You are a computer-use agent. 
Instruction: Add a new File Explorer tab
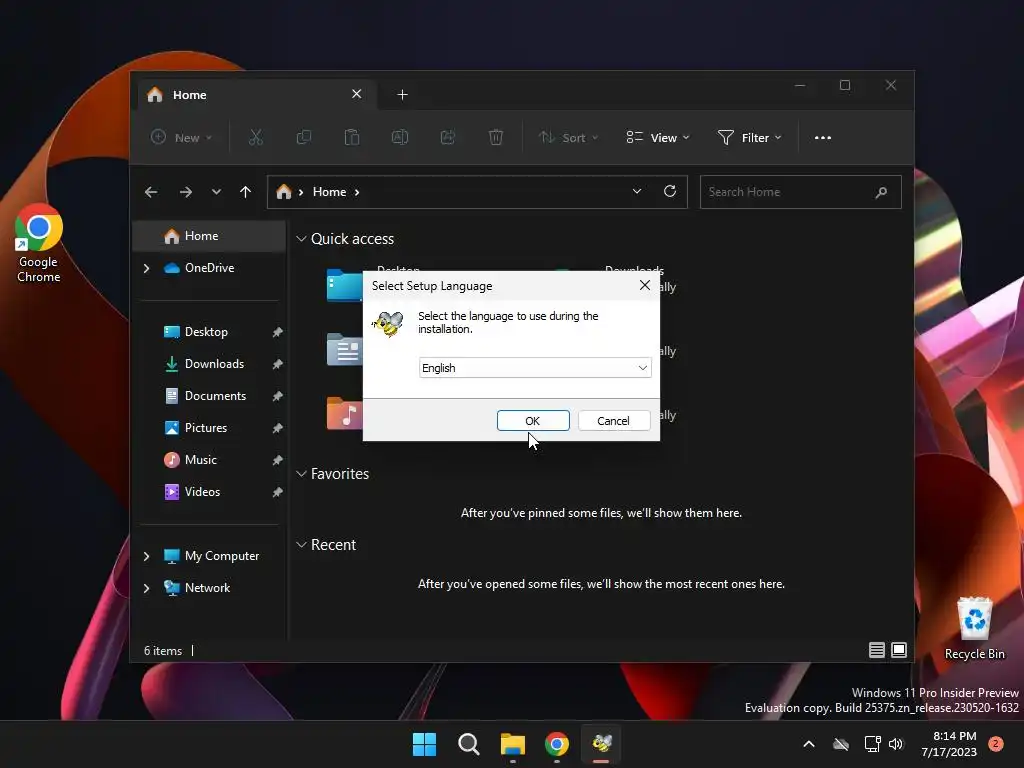click(x=402, y=95)
